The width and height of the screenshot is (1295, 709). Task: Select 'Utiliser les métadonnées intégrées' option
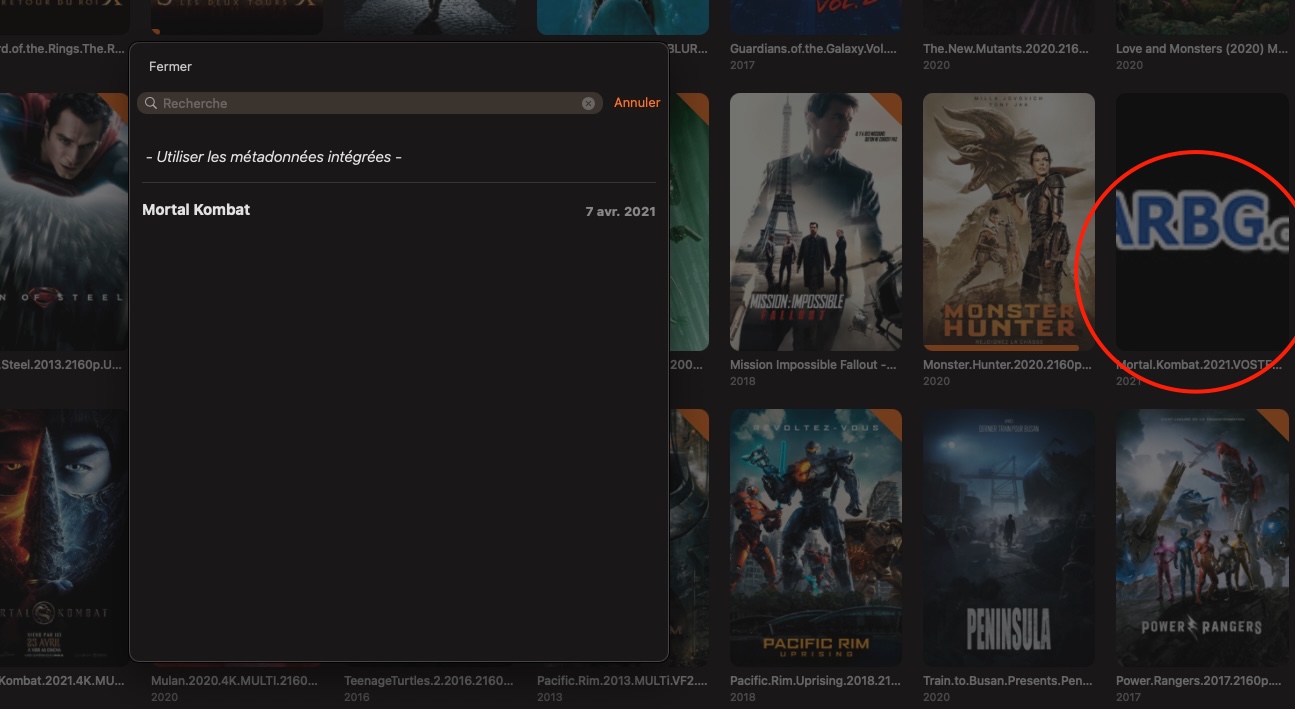(274, 157)
